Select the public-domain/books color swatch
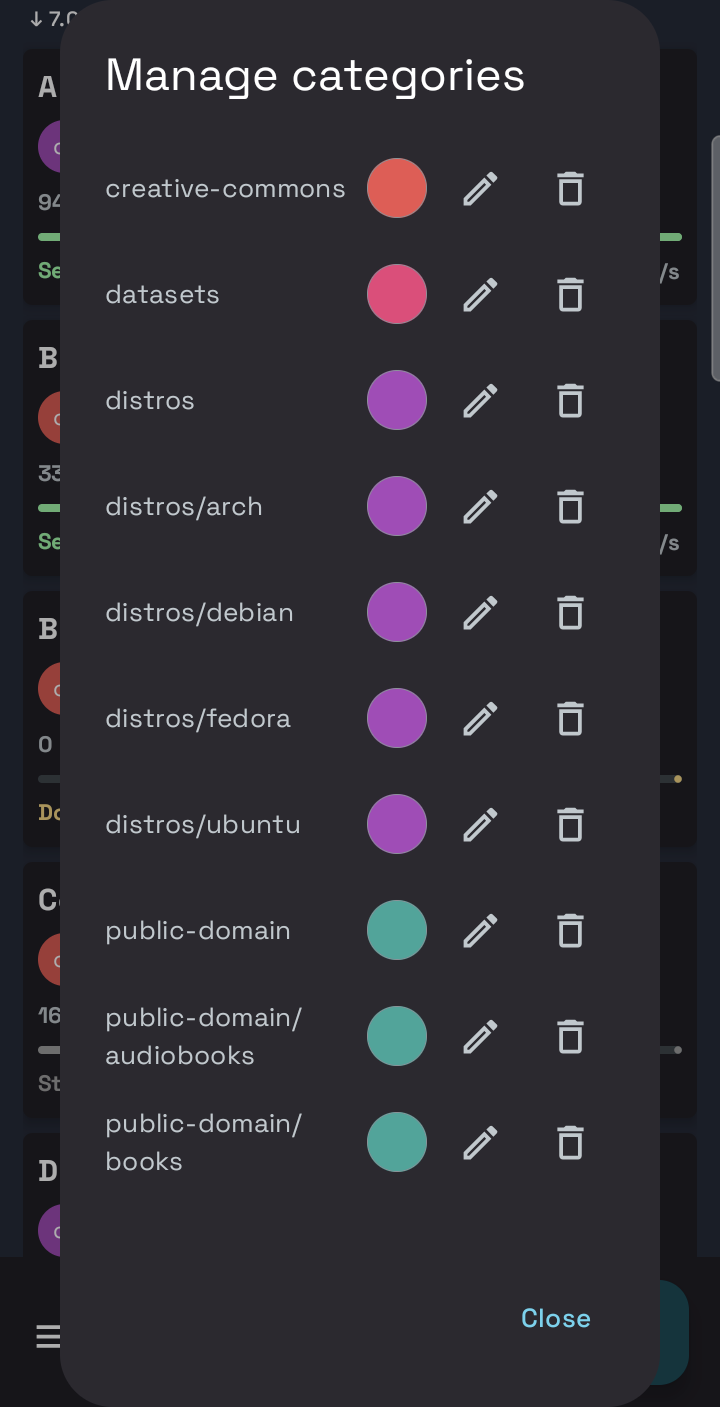This screenshot has width=720, height=1407. click(x=397, y=1142)
